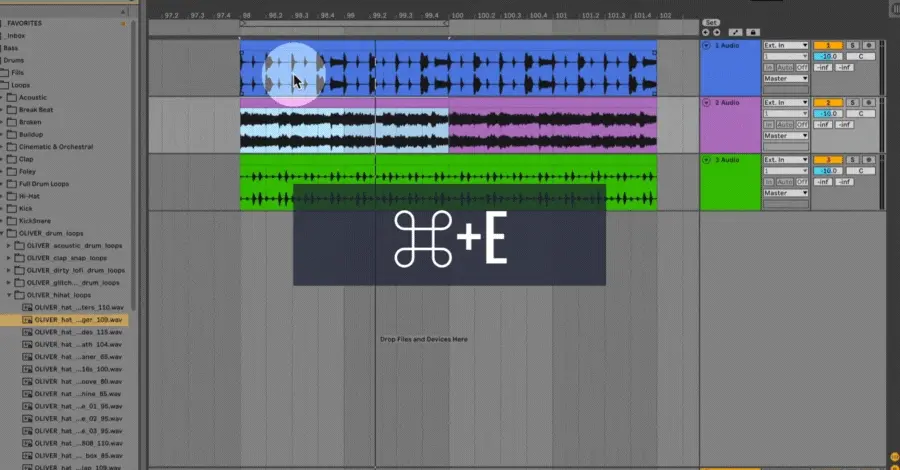This screenshot has height=470, width=900.
Task: Collapse the 1 Audio track unfold arrow
Action: tap(707, 45)
